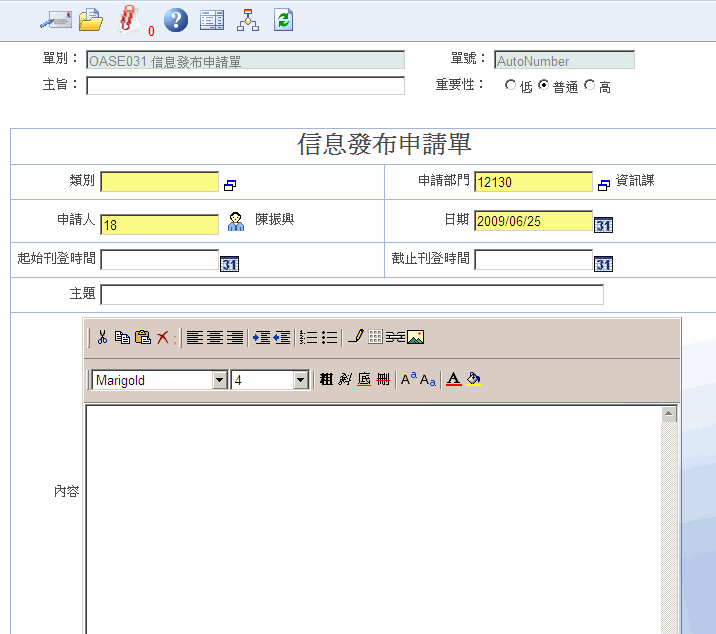Insert an image into the content
716x634 pixels.
coord(415,338)
